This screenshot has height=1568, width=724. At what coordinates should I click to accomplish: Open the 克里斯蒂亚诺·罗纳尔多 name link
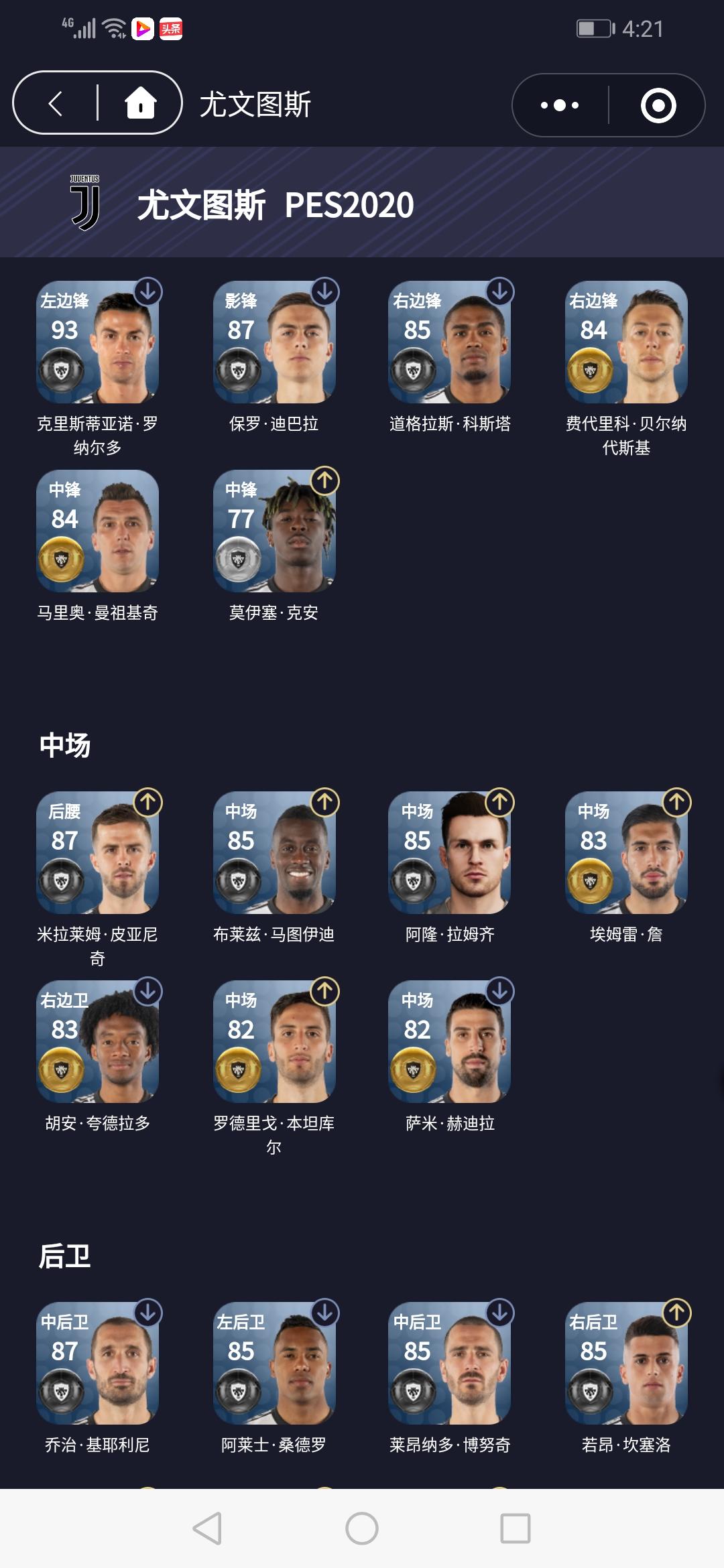97,436
